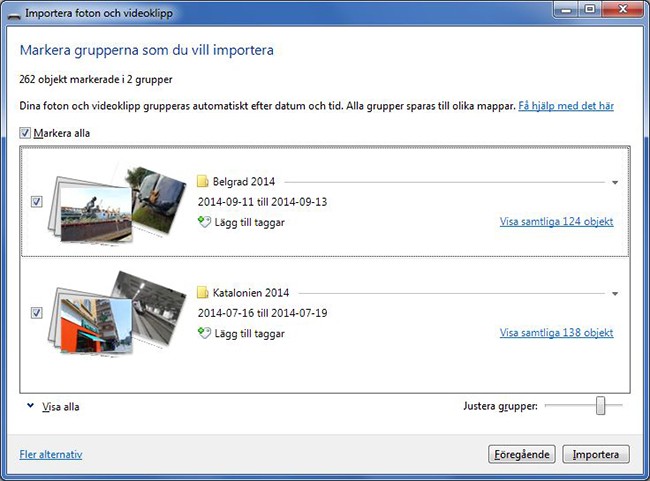Click the Importera button
This screenshot has height=481, width=650.
(x=596, y=454)
